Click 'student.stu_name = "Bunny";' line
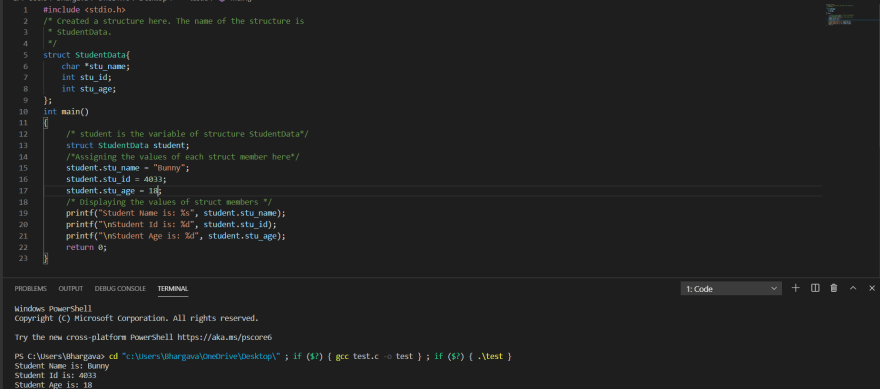880x389 pixels. click(x=128, y=168)
